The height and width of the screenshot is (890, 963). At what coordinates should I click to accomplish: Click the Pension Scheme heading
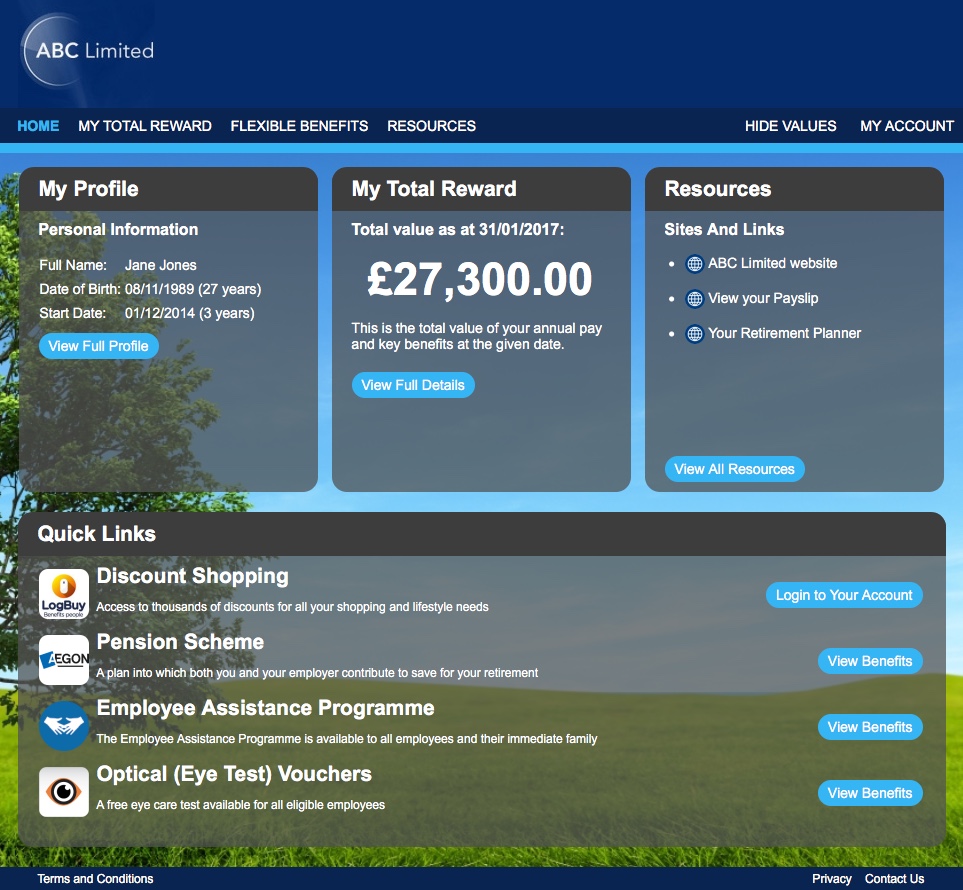[180, 642]
